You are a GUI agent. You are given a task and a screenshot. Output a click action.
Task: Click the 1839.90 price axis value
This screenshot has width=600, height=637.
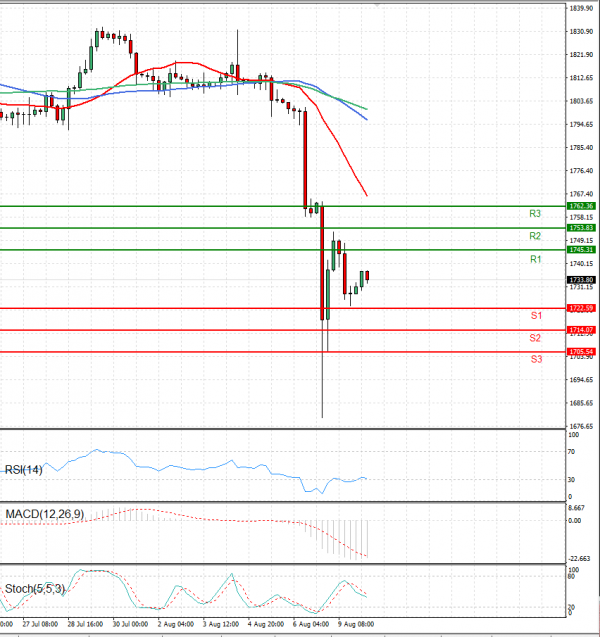581,8
